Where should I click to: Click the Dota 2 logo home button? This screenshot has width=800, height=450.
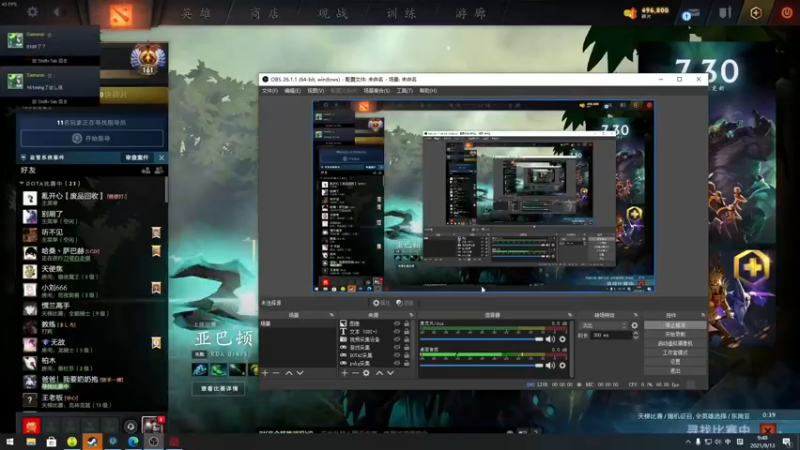(x=121, y=14)
